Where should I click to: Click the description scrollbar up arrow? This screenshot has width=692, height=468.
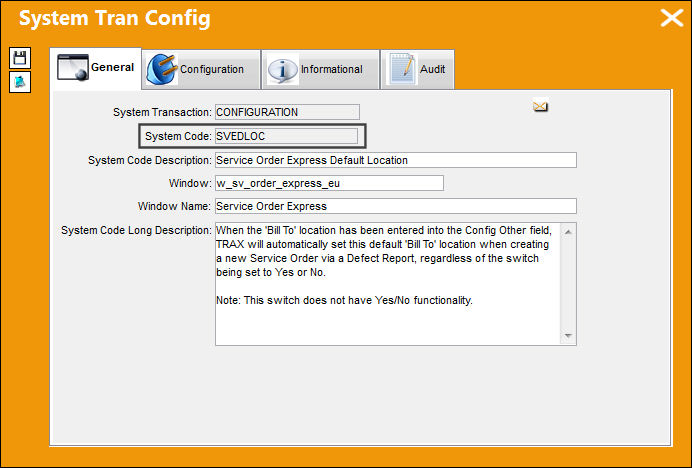(x=568, y=231)
